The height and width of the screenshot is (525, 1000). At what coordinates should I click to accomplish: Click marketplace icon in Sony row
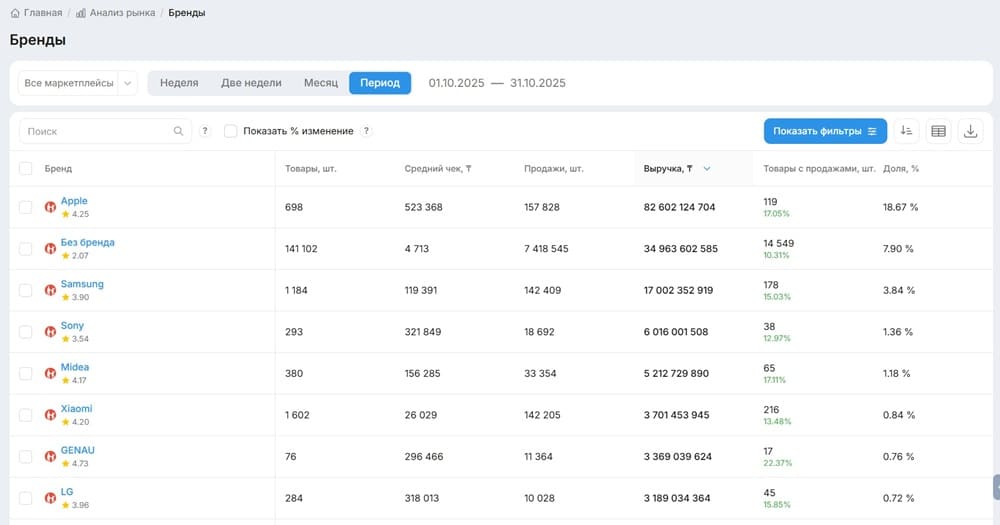pos(50,331)
